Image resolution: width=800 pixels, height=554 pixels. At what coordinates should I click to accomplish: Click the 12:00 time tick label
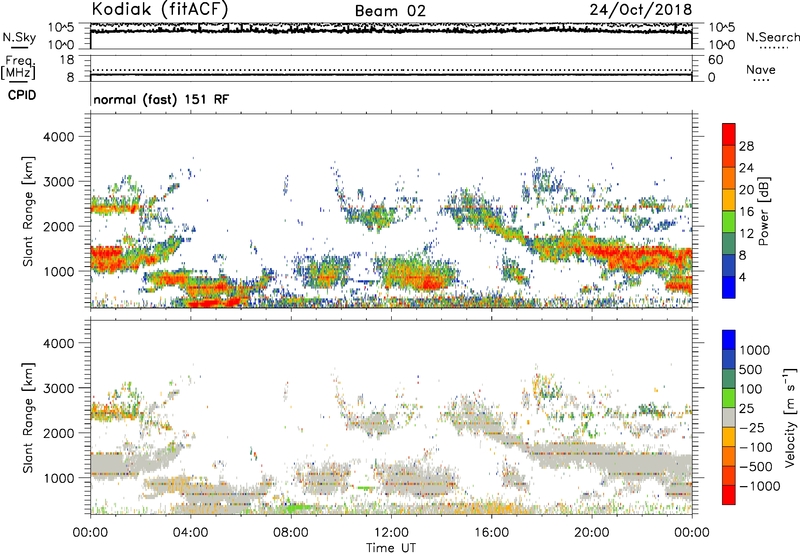click(391, 533)
